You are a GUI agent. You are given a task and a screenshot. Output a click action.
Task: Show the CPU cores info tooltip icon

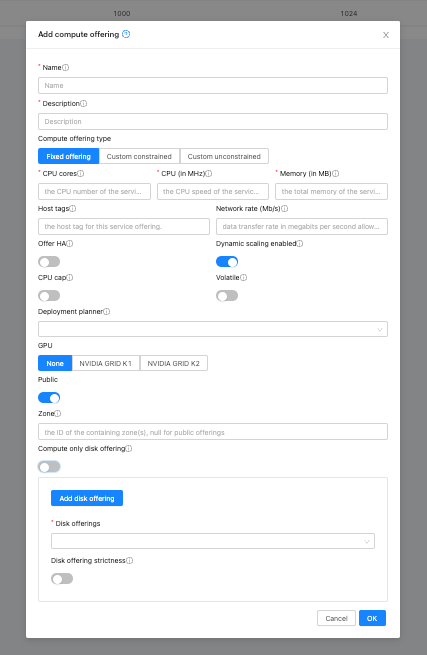point(81,173)
